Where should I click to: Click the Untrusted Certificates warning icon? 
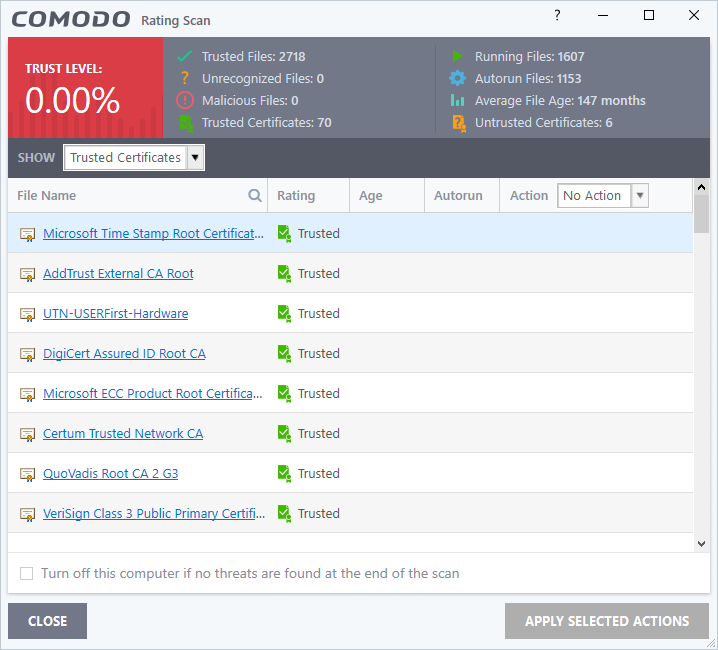(458, 123)
